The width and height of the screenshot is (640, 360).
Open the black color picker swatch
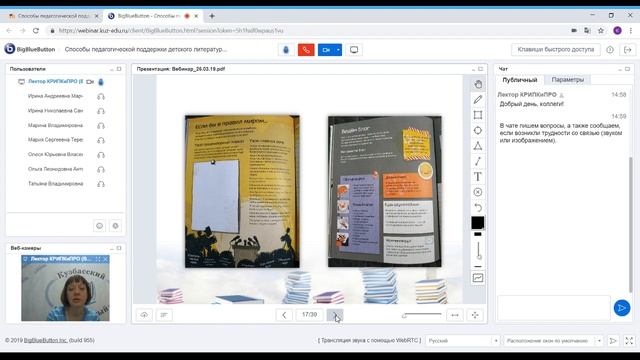pos(478,223)
